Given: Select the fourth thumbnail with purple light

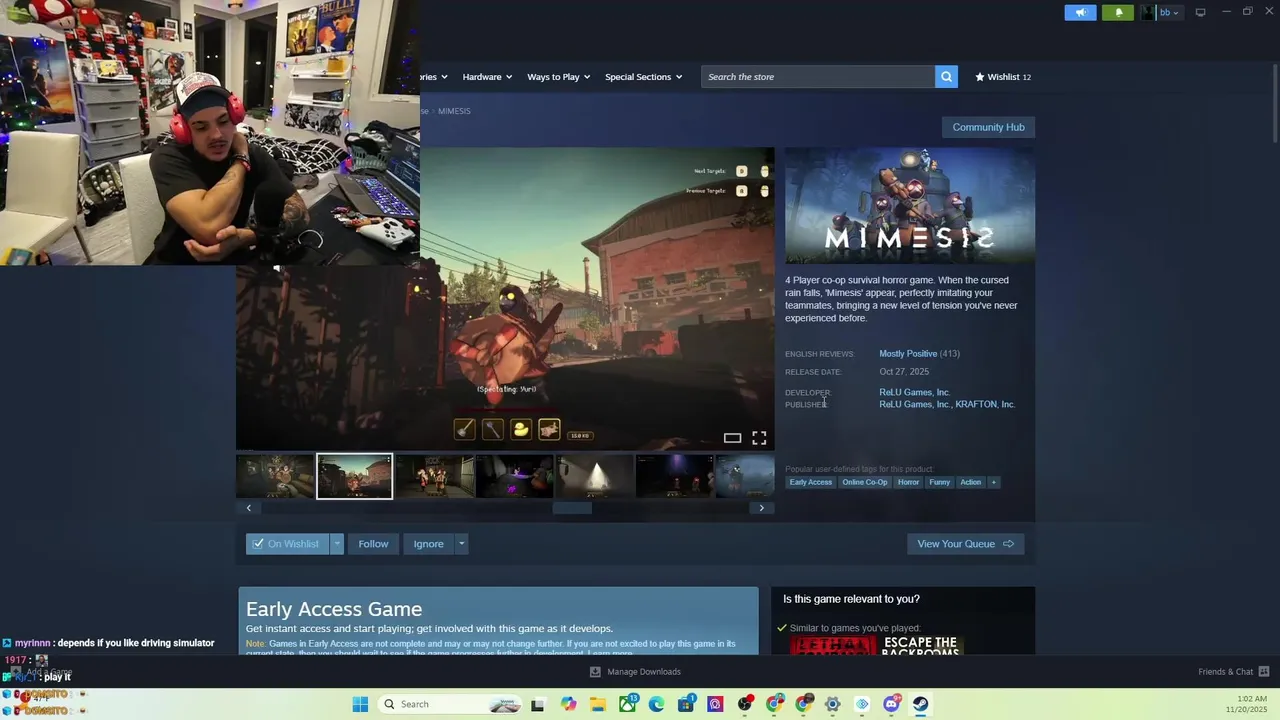Looking at the screenshot, I should tap(515, 476).
